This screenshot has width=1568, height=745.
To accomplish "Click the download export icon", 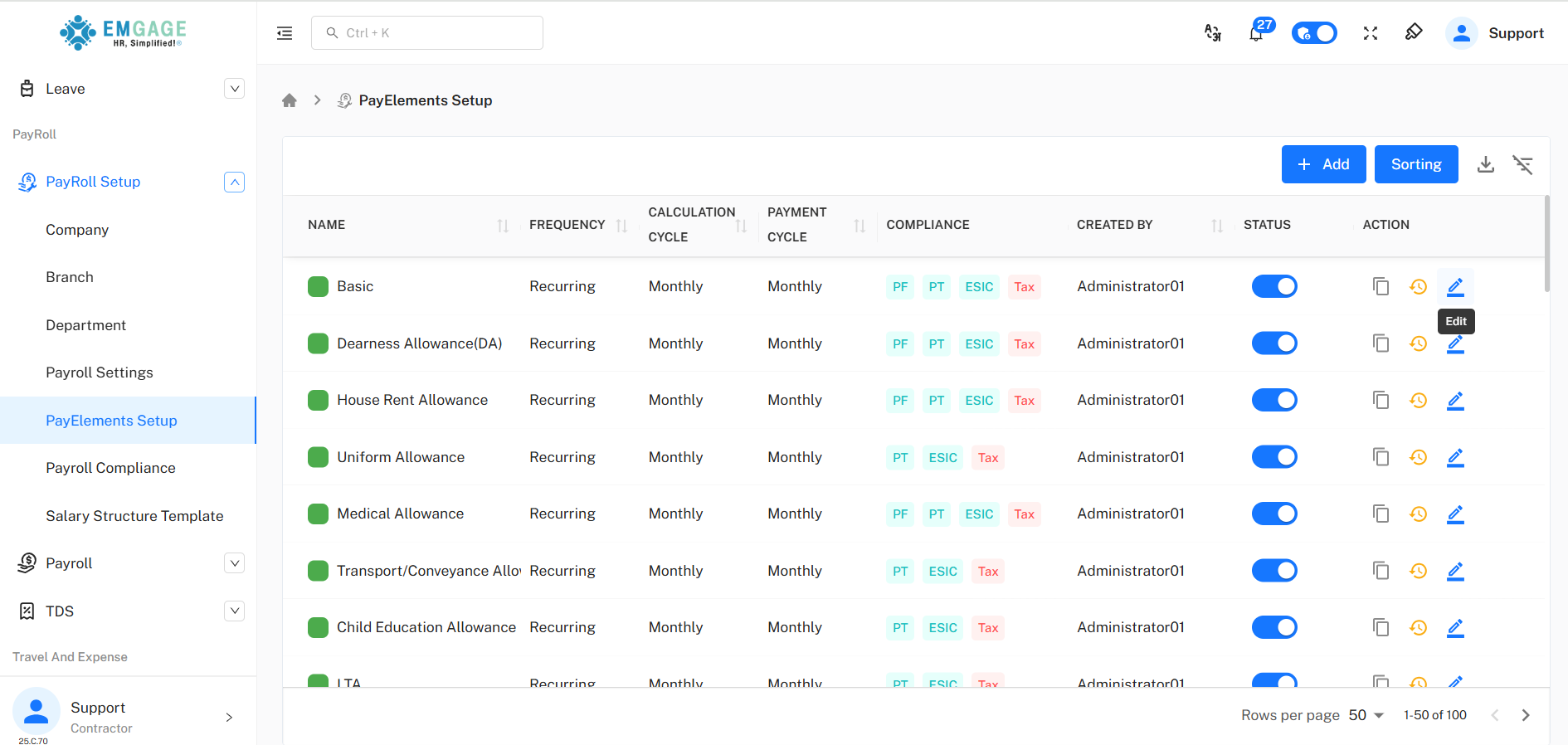I will (1485, 164).
